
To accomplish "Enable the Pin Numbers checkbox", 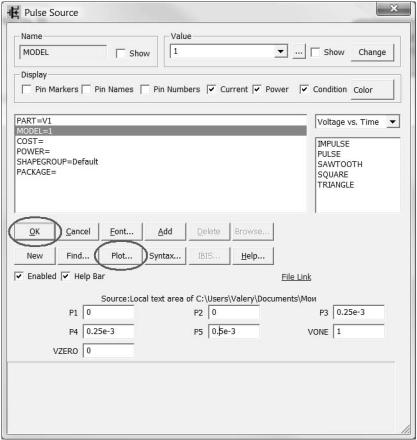I will coord(145,89).
